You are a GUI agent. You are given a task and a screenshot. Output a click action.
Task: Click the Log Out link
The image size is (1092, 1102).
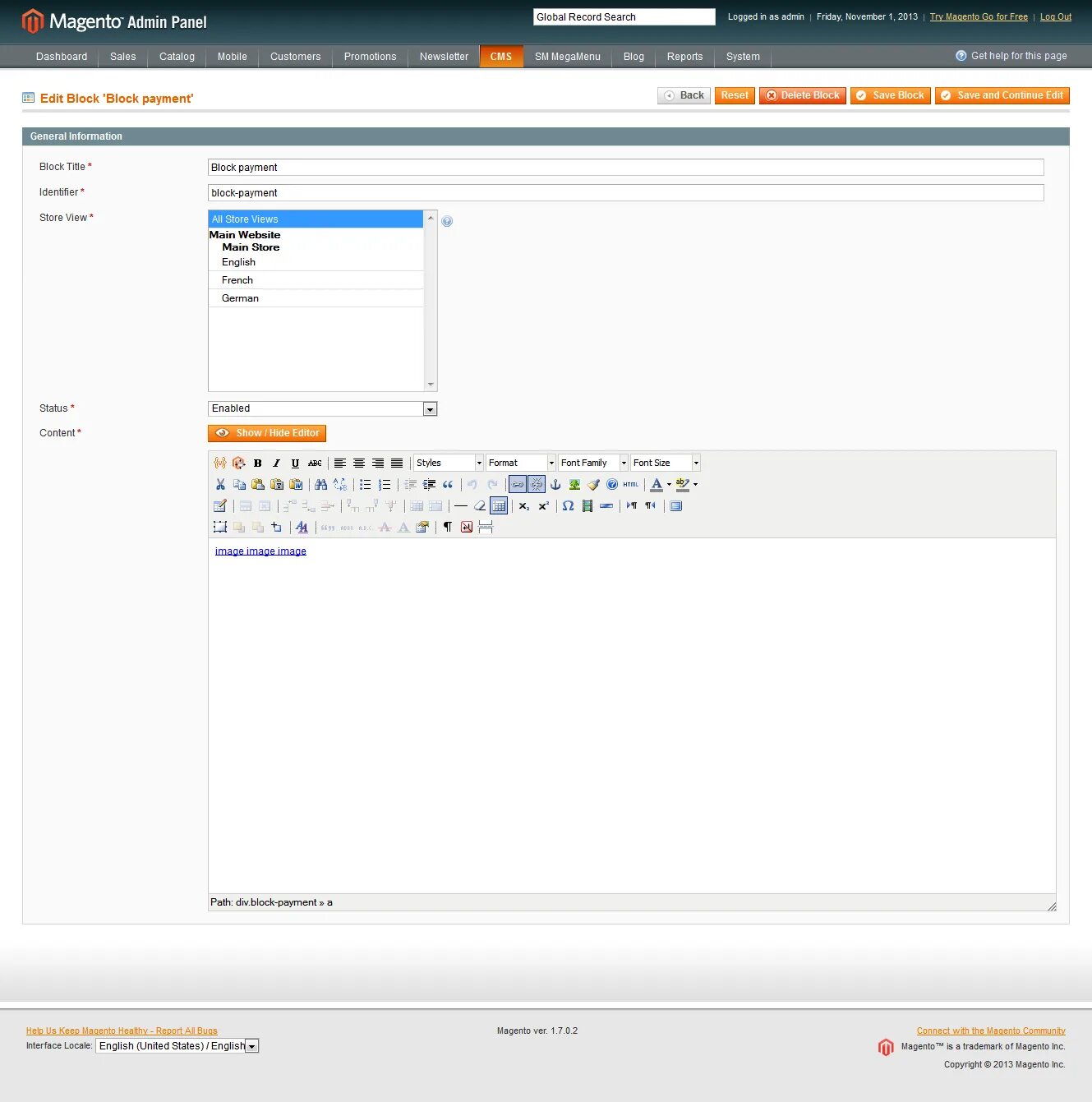pyautogui.click(x=1056, y=17)
